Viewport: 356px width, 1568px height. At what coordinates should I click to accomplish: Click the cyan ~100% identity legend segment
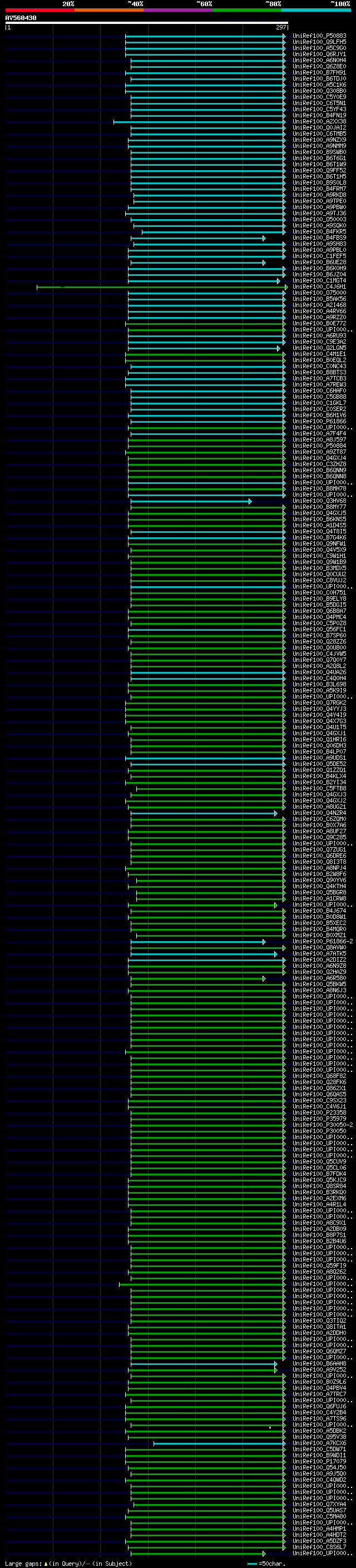coord(317,10)
